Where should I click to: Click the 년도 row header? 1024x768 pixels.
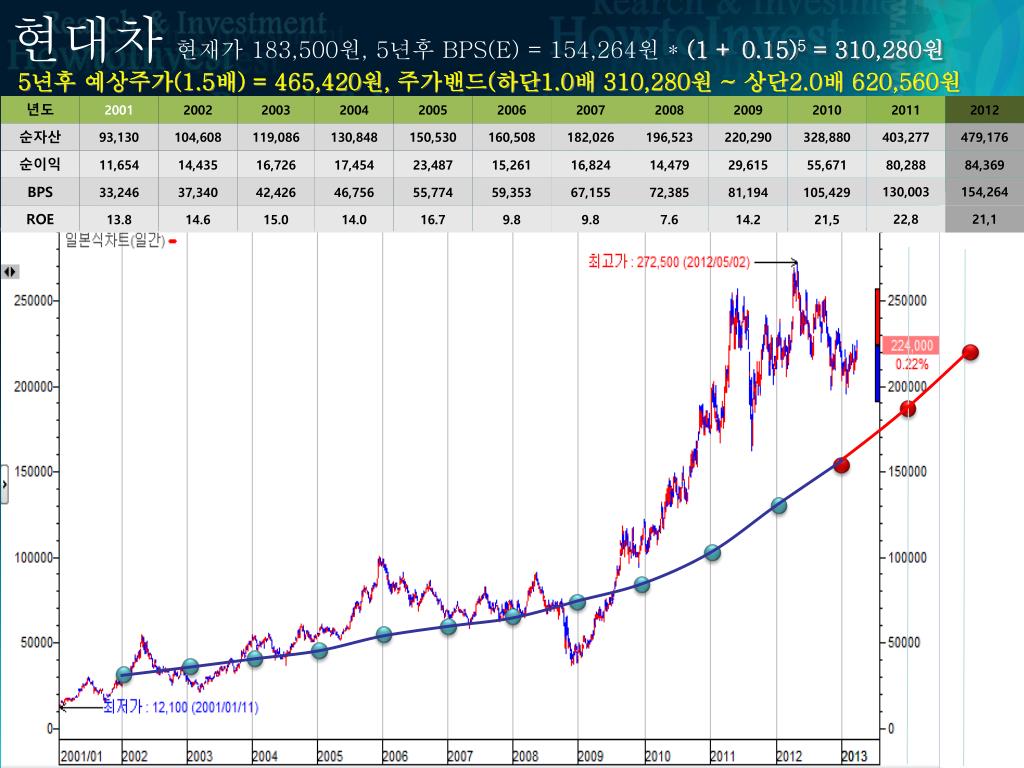[40, 110]
